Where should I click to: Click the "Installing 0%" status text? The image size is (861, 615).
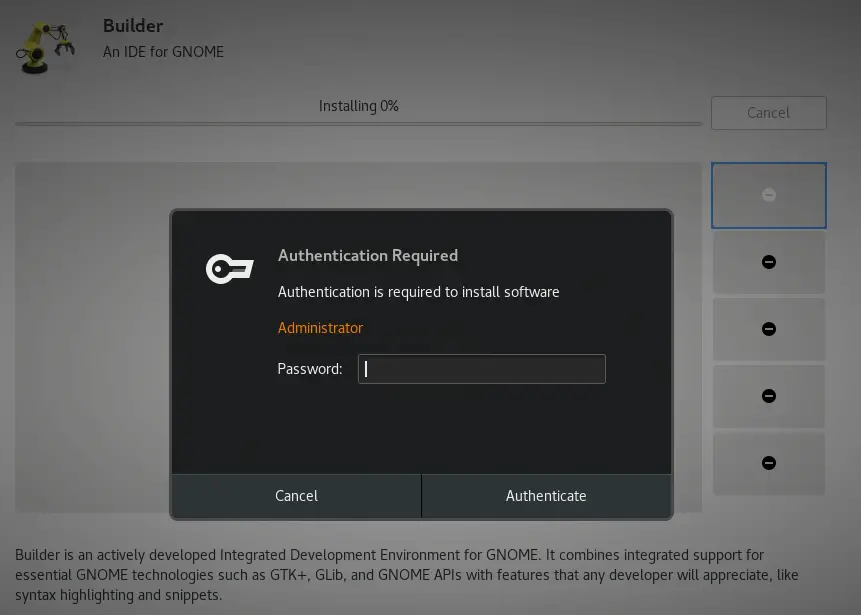359,106
